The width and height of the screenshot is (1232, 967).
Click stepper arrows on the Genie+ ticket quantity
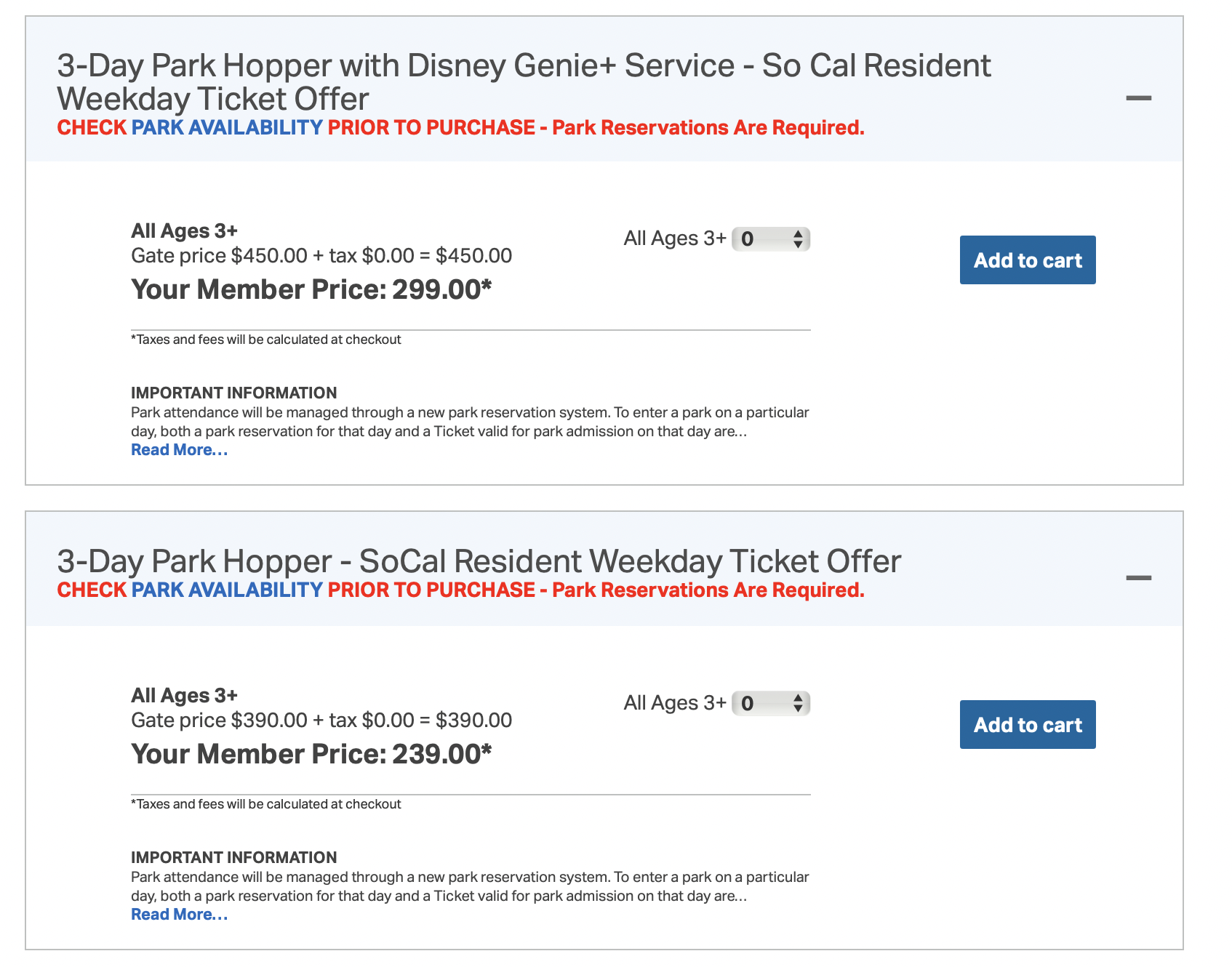tap(798, 239)
